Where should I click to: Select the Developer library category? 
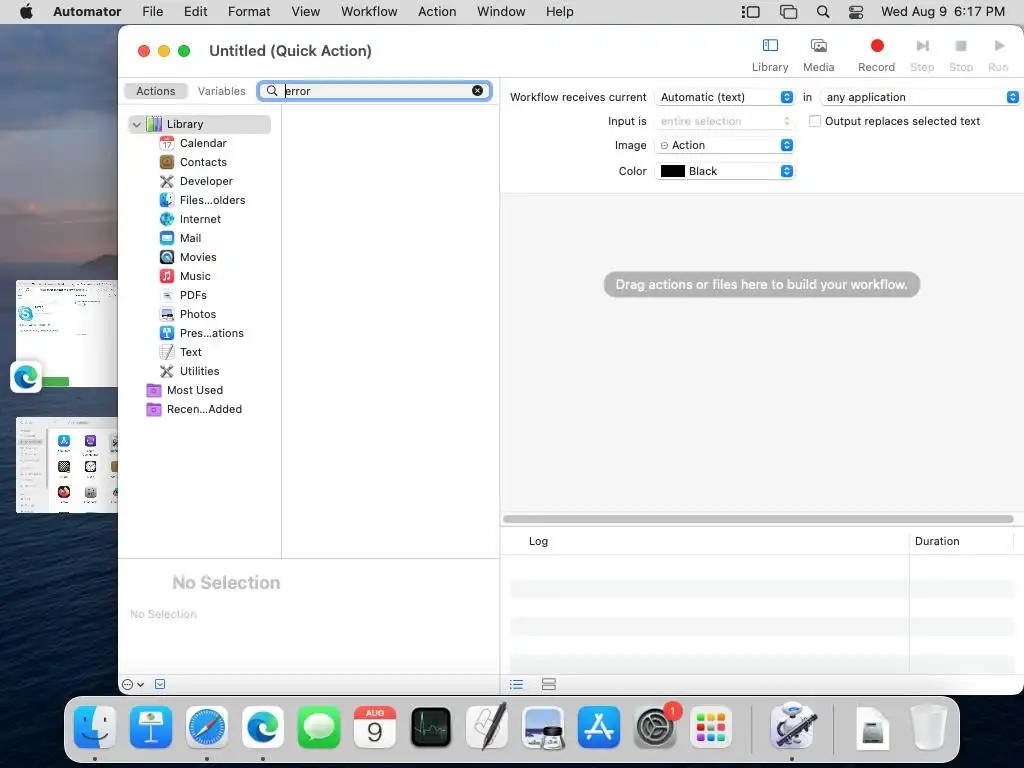point(206,181)
